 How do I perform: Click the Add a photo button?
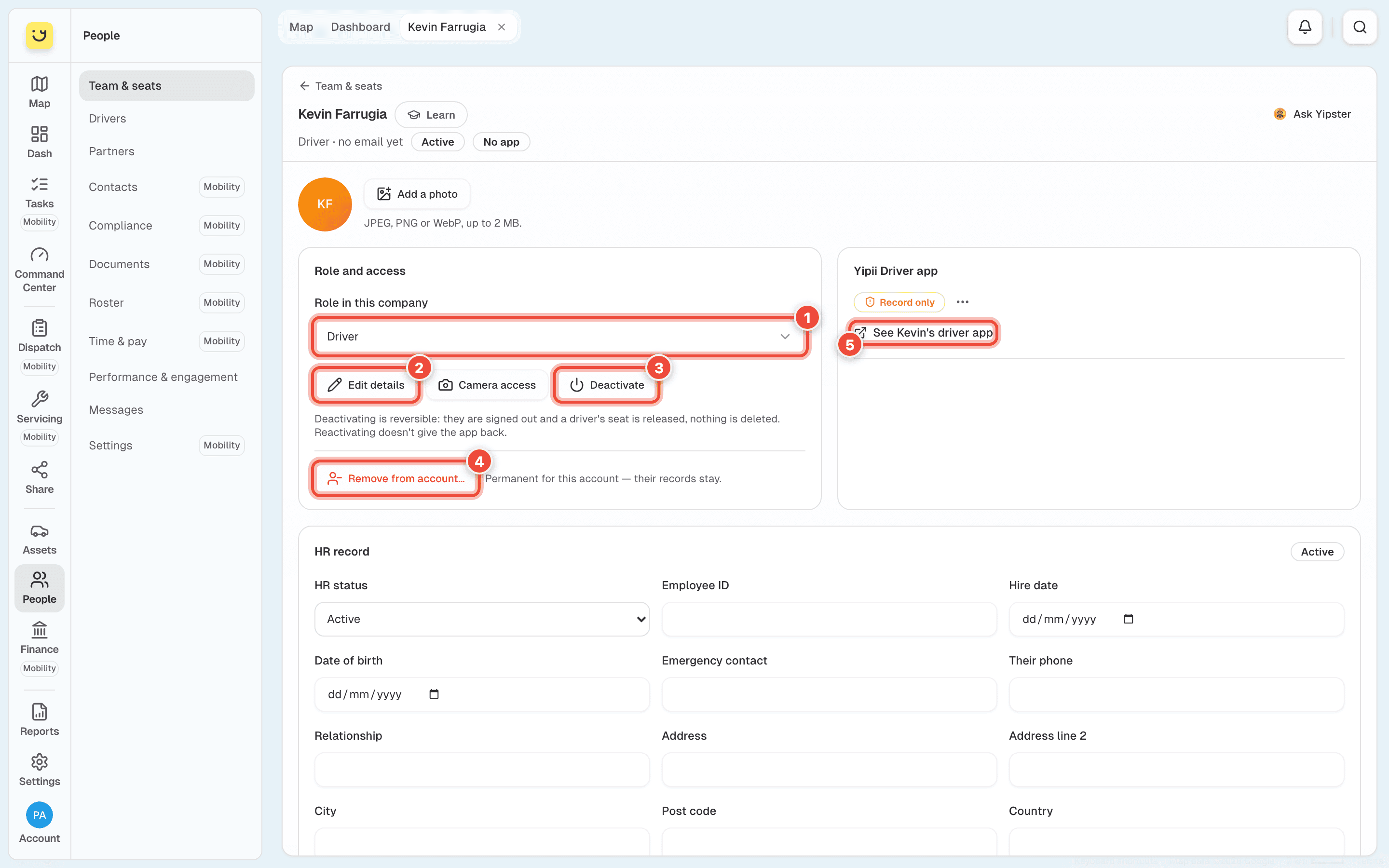click(417, 194)
